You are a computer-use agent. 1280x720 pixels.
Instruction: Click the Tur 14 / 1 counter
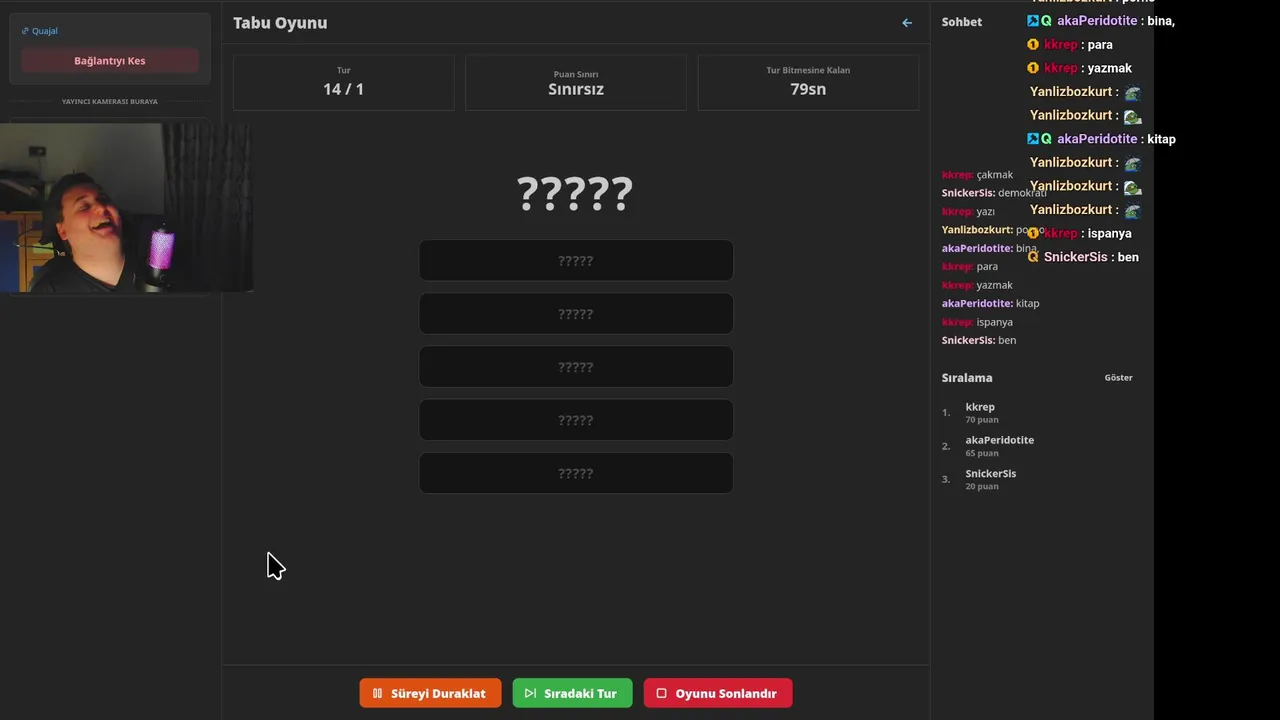(343, 82)
